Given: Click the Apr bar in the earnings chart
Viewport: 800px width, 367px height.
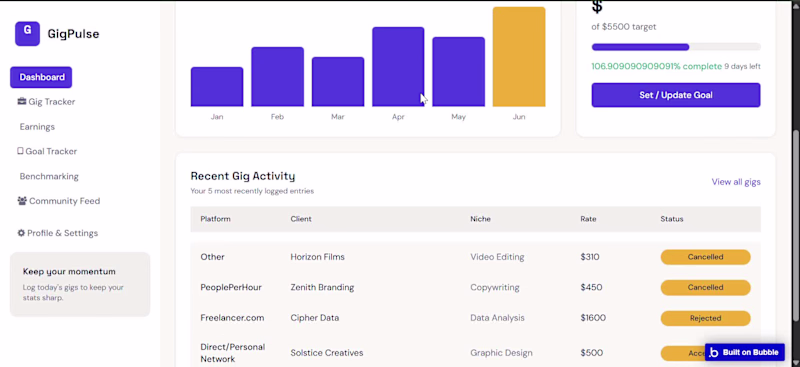Looking at the screenshot, I should click(x=398, y=67).
